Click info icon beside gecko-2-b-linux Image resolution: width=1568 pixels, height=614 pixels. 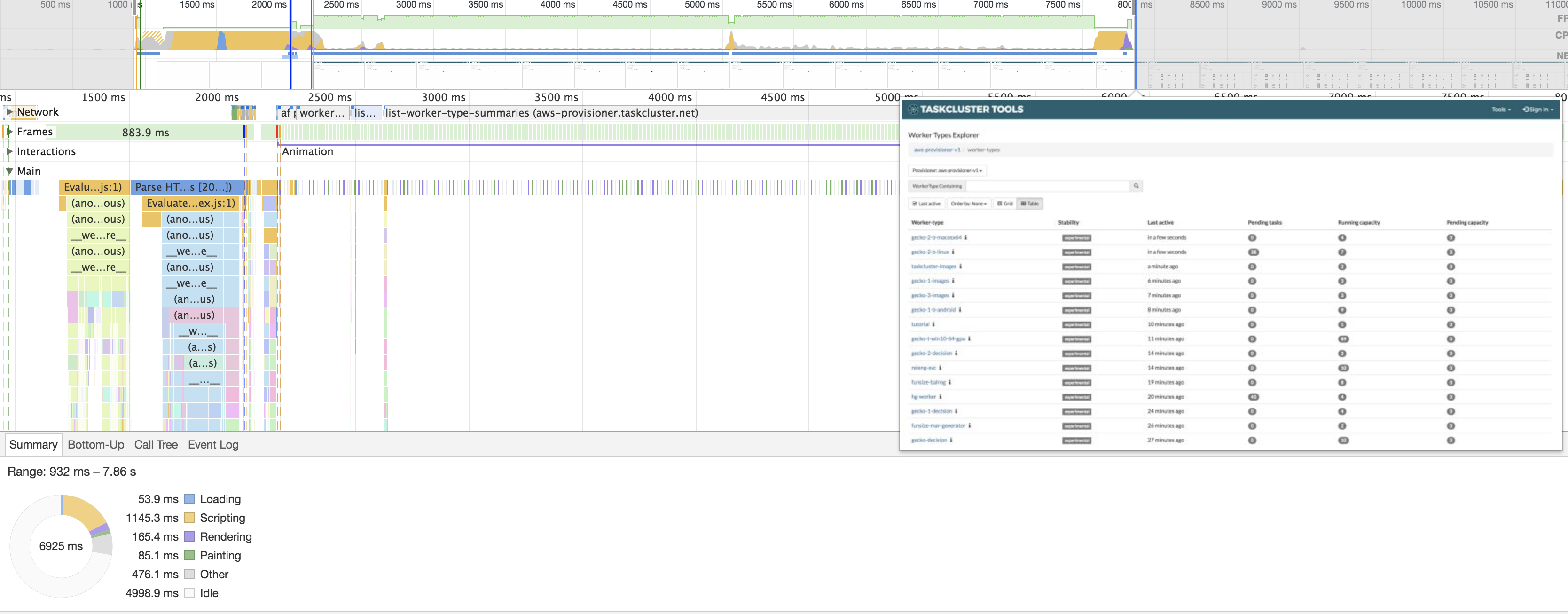[x=953, y=252]
